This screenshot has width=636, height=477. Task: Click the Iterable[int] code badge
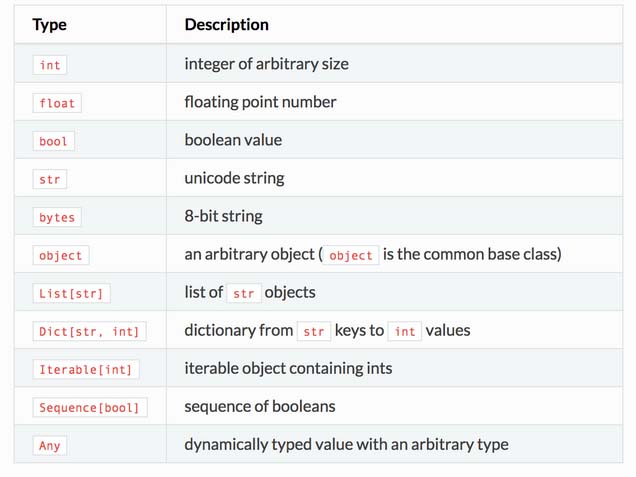coord(86,370)
